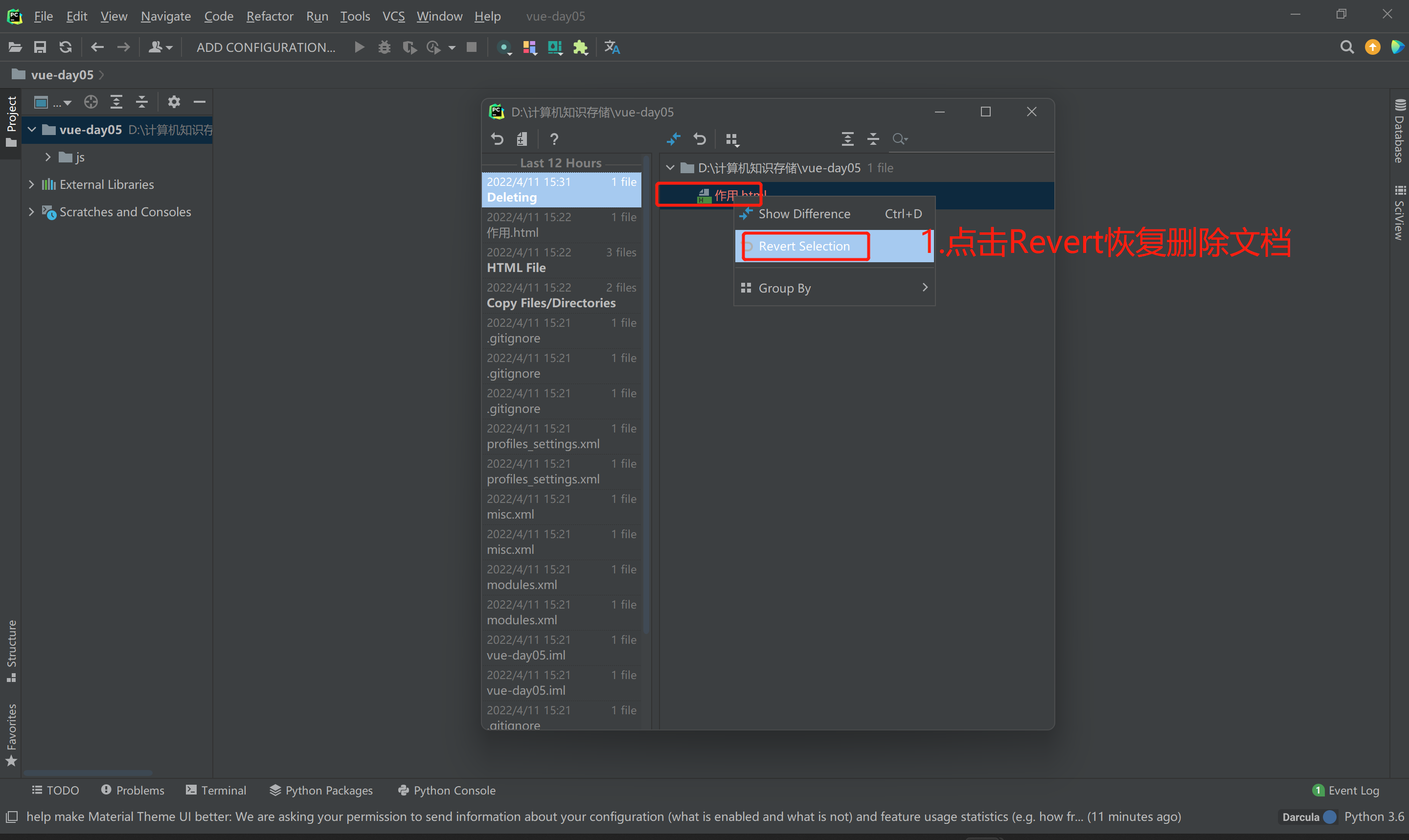Open the Refactor menu
The image size is (1409, 840).
[x=270, y=16]
